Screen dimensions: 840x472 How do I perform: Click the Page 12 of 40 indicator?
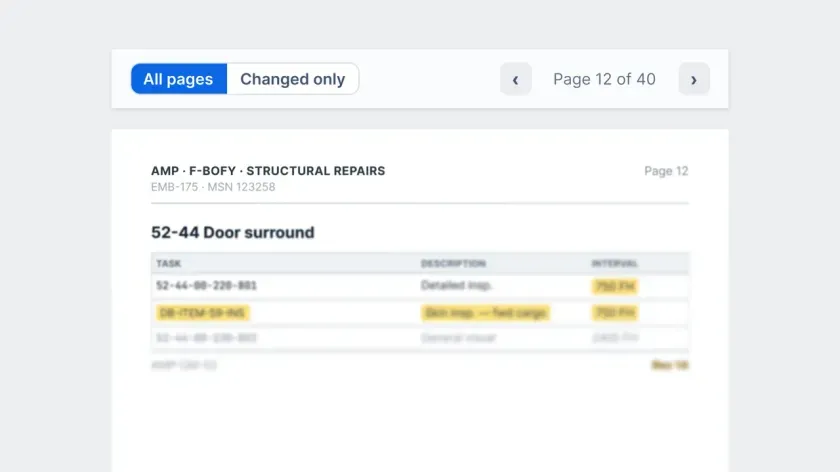(604, 79)
